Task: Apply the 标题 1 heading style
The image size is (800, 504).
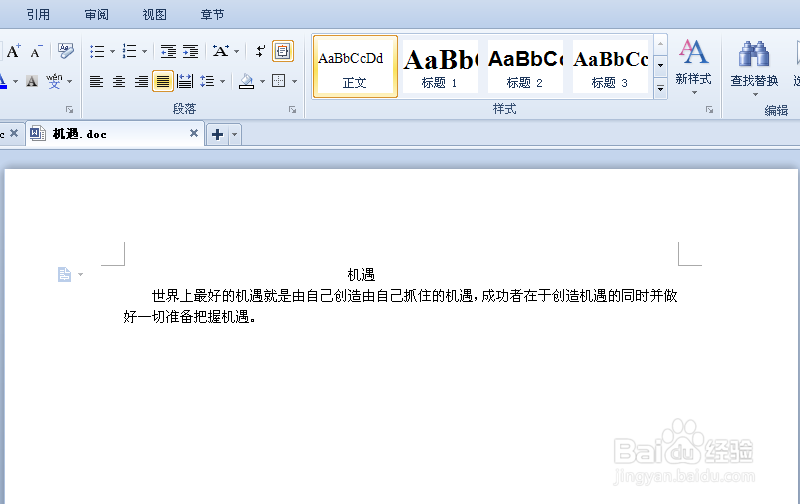Action: pos(440,67)
